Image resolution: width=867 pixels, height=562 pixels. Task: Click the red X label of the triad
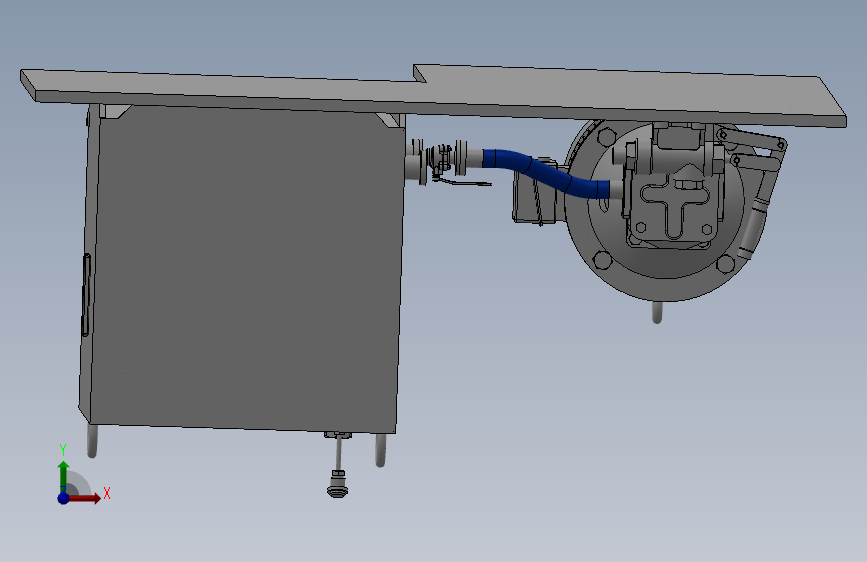(x=107, y=493)
